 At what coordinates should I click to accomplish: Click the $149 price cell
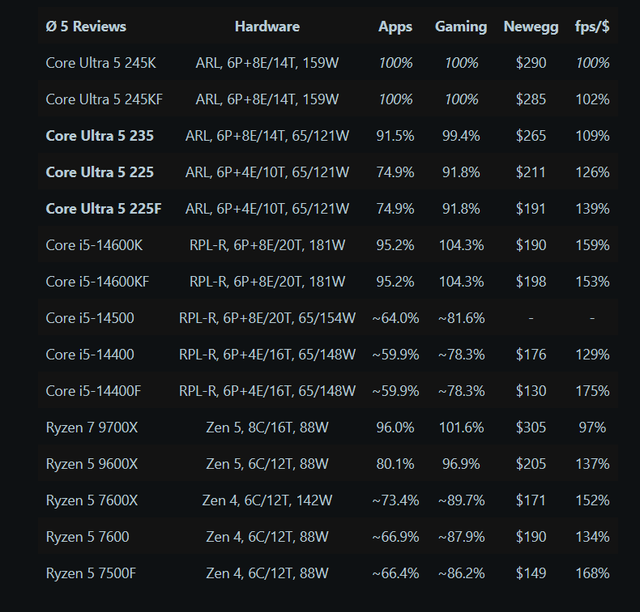click(x=531, y=573)
